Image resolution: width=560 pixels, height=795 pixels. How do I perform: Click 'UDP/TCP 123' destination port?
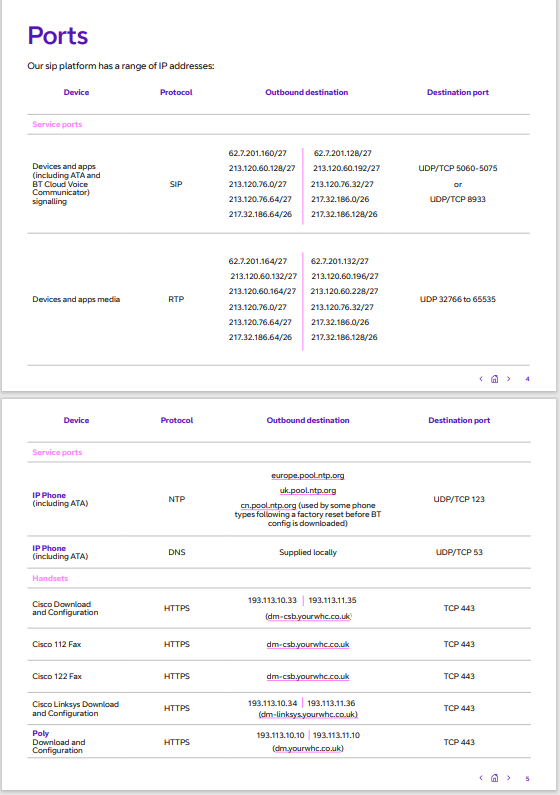[x=459, y=499]
